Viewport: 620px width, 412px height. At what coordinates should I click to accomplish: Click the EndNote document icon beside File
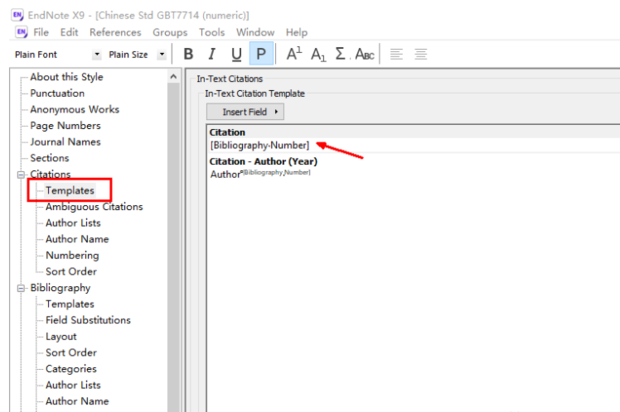pyautogui.click(x=21, y=32)
